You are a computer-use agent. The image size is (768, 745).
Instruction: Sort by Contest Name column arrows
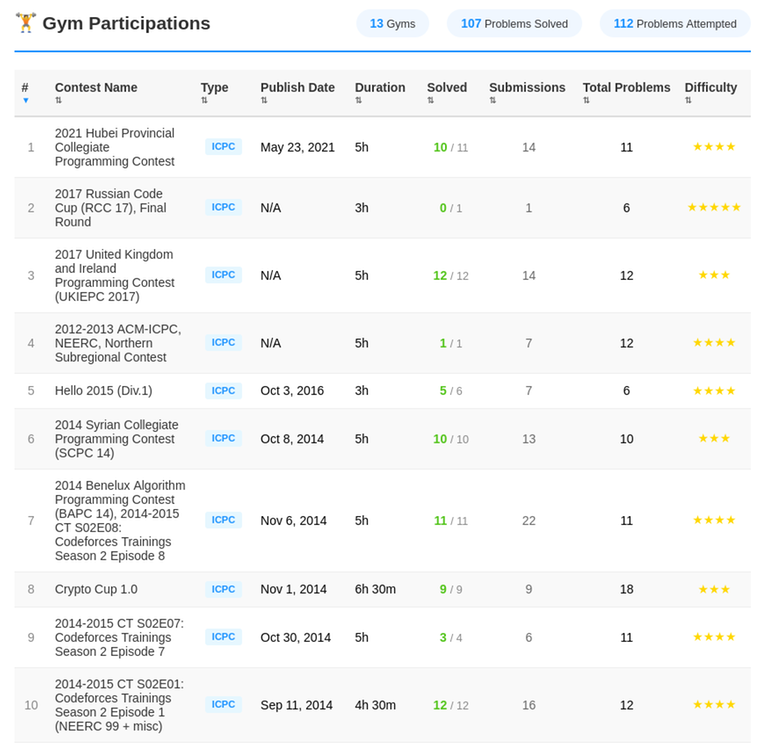click(x=58, y=101)
